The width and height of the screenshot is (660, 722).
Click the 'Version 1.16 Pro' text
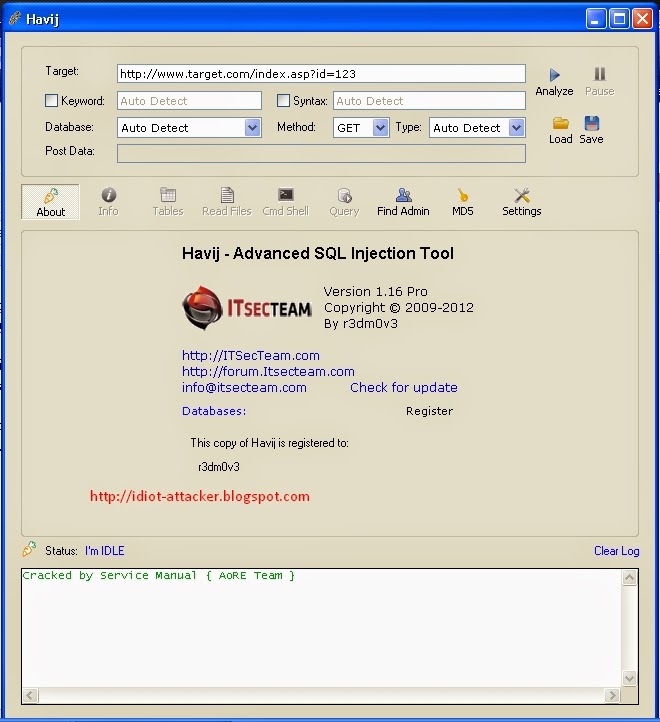[x=375, y=291]
